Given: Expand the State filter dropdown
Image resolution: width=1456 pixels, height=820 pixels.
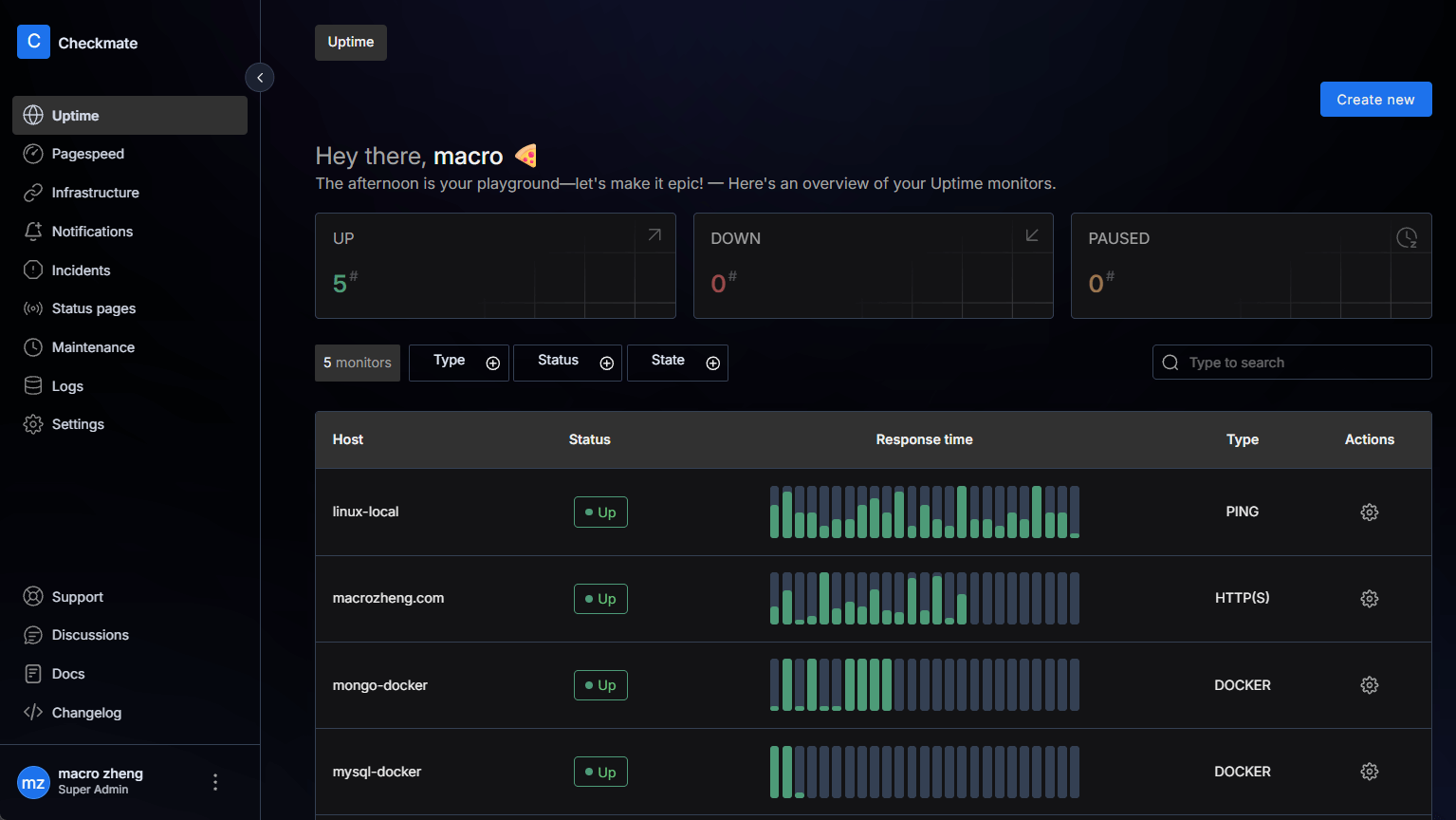Looking at the screenshot, I should (x=677, y=363).
